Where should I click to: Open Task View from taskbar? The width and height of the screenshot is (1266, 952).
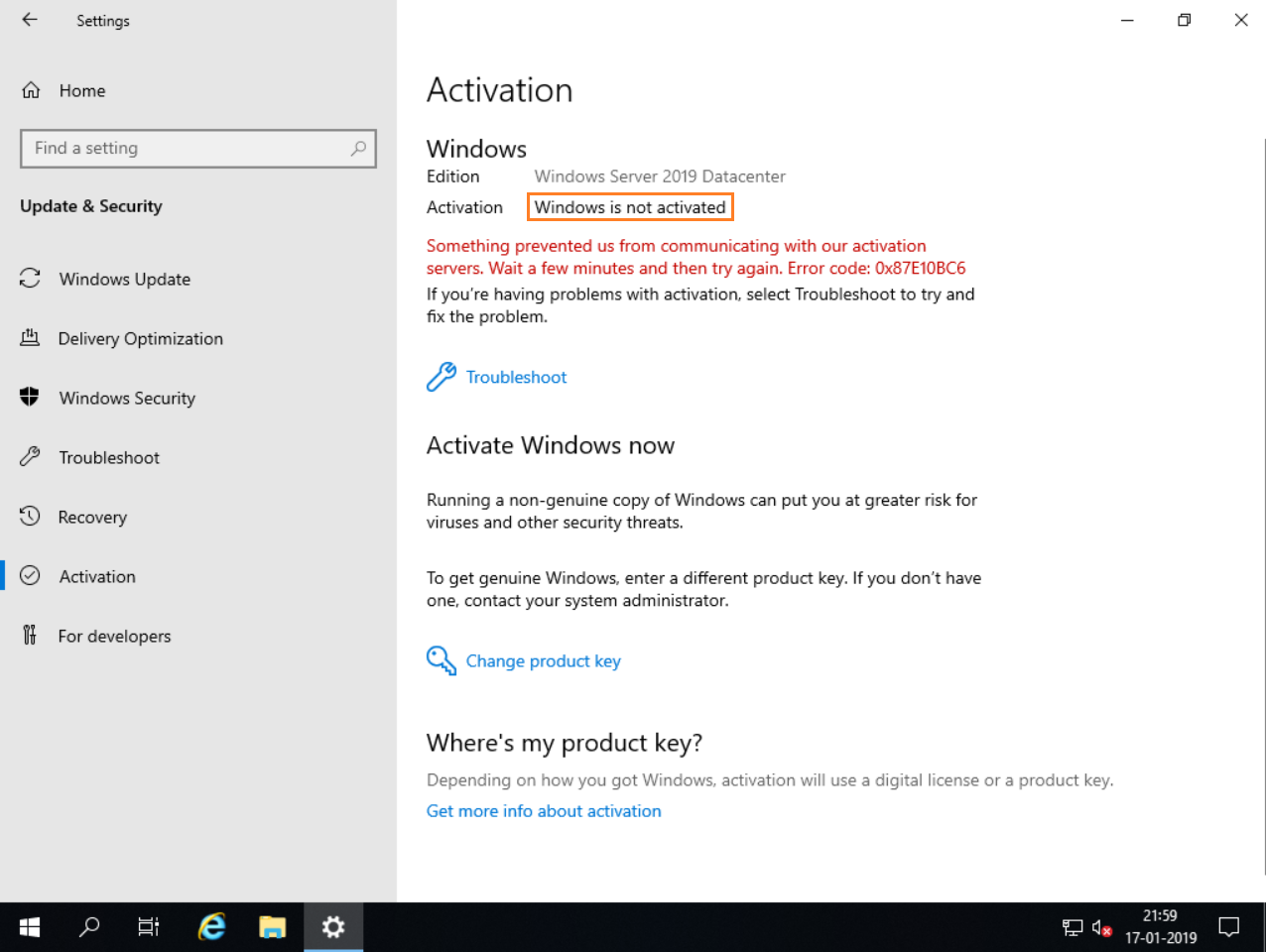point(149,927)
